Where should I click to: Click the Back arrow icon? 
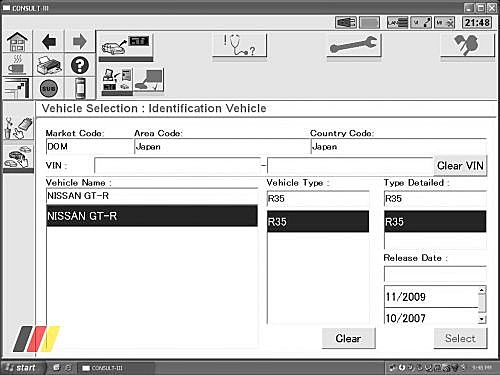[x=49, y=42]
